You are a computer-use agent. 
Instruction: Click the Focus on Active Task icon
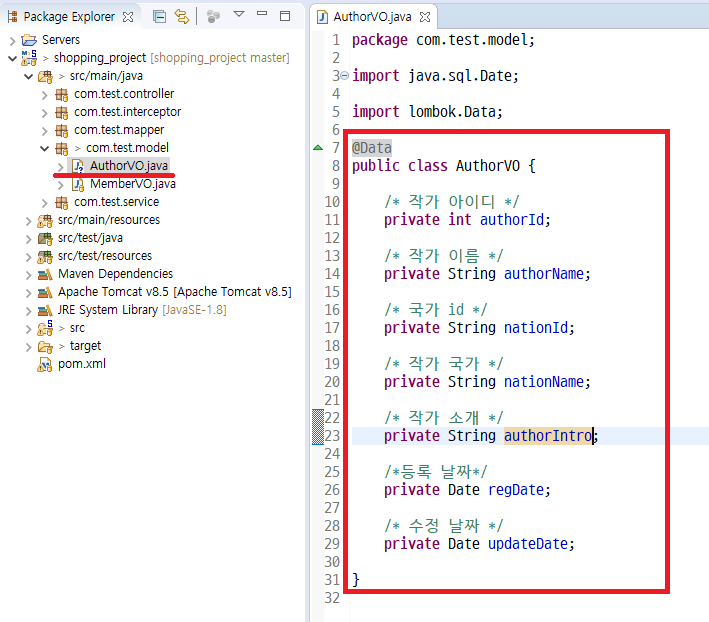[213, 17]
